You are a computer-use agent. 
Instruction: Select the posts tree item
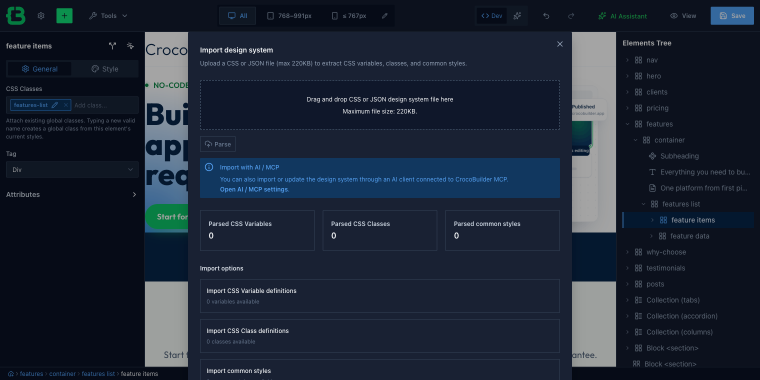[655, 284]
